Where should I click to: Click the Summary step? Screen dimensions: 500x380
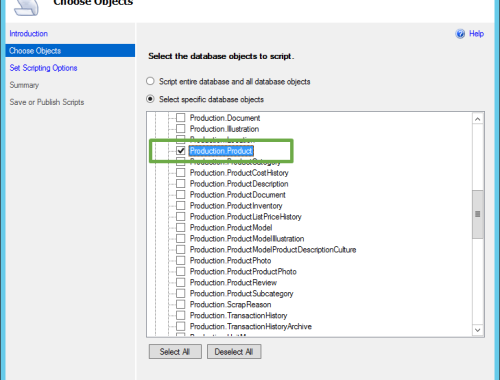click(24, 85)
